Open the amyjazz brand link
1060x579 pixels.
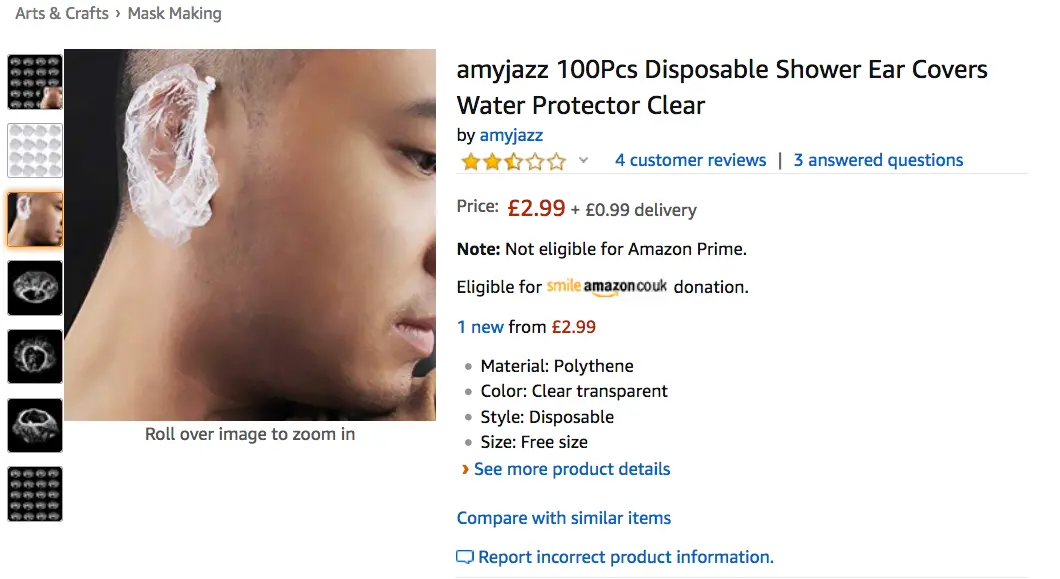click(x=511, y=135)
